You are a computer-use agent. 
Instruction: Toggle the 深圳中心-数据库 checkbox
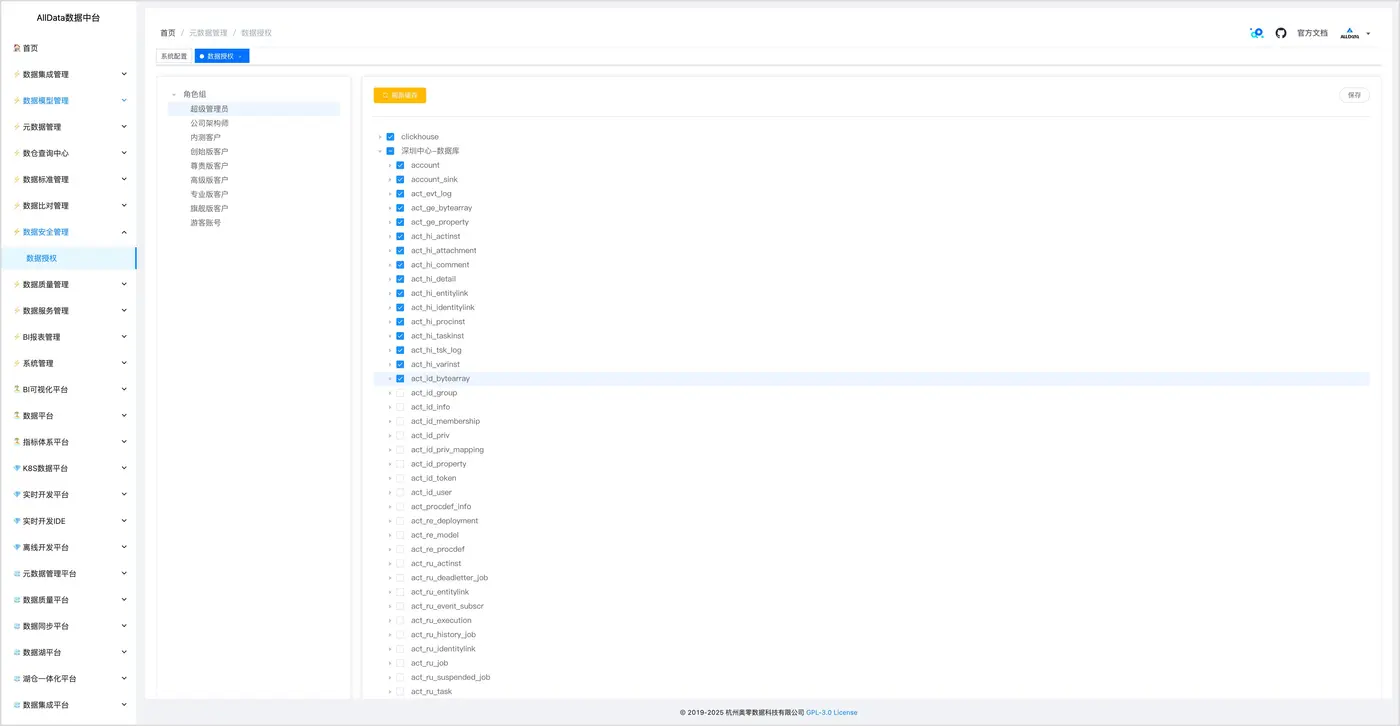click(x=390, y=151)
